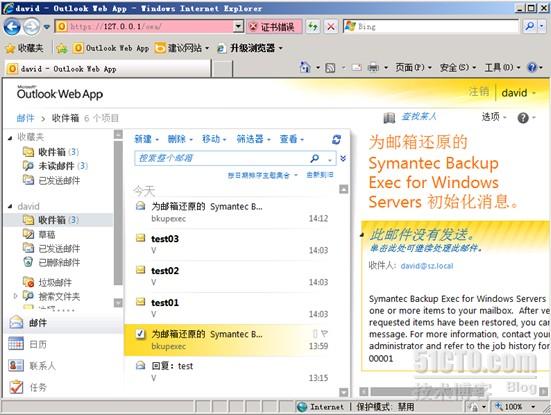Click the mailbox search magnifier icon
Viewport: 551px width, 415px height.
click(x=315, y=158)
